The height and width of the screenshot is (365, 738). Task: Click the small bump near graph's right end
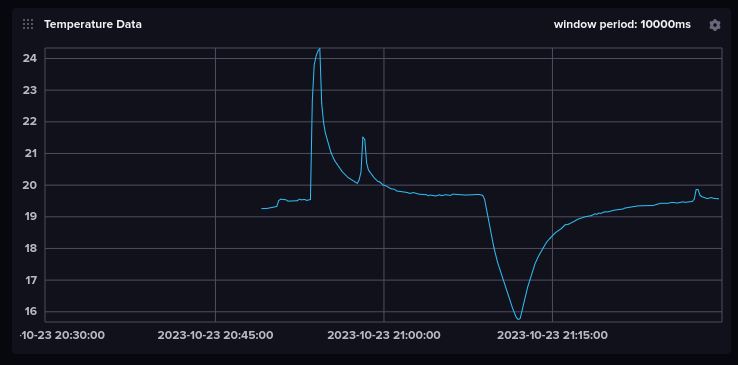pos(697,190)
